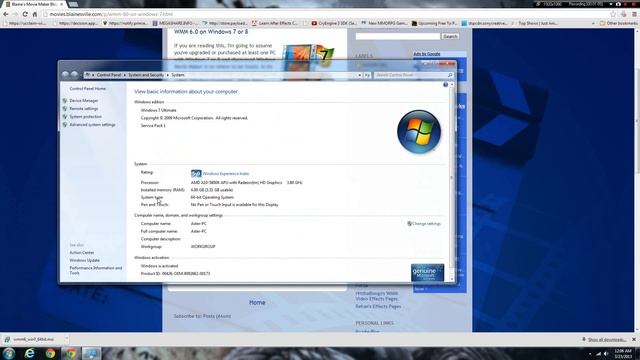
Task: Open MEGASHARE.INFO bookmark
Action: pos(175,23)
